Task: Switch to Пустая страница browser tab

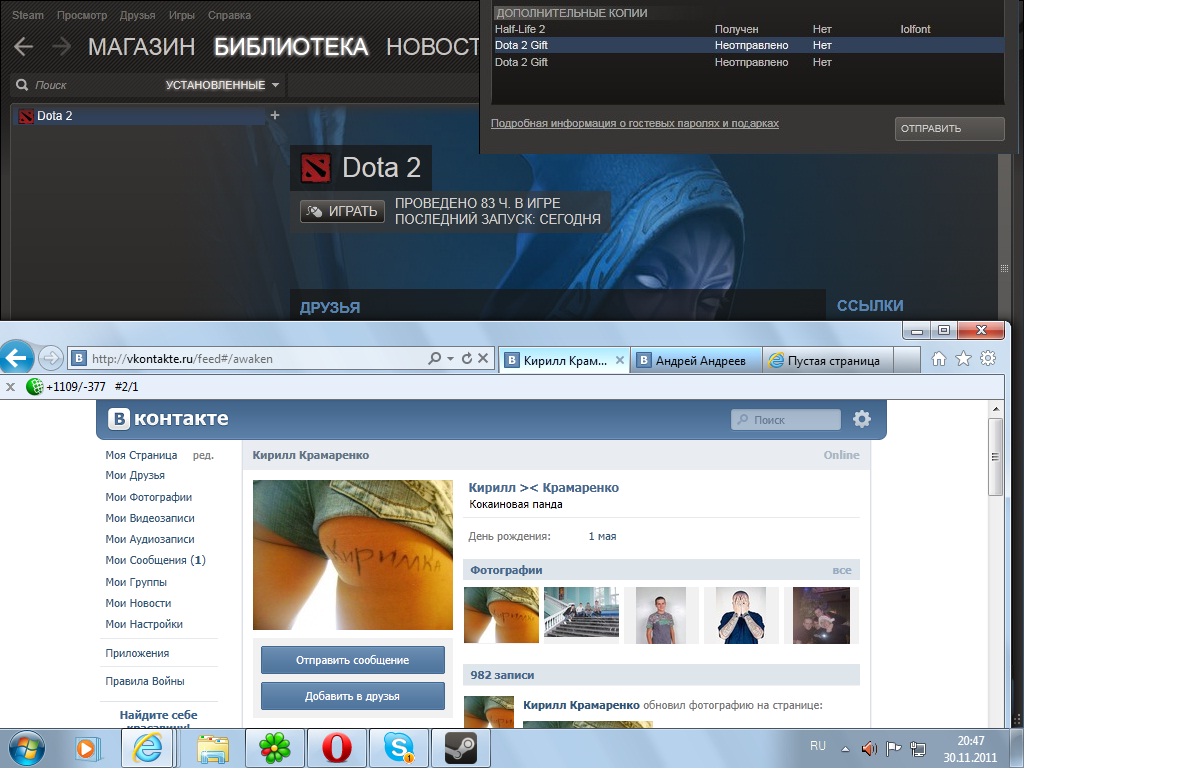Action: pos(827,360)
